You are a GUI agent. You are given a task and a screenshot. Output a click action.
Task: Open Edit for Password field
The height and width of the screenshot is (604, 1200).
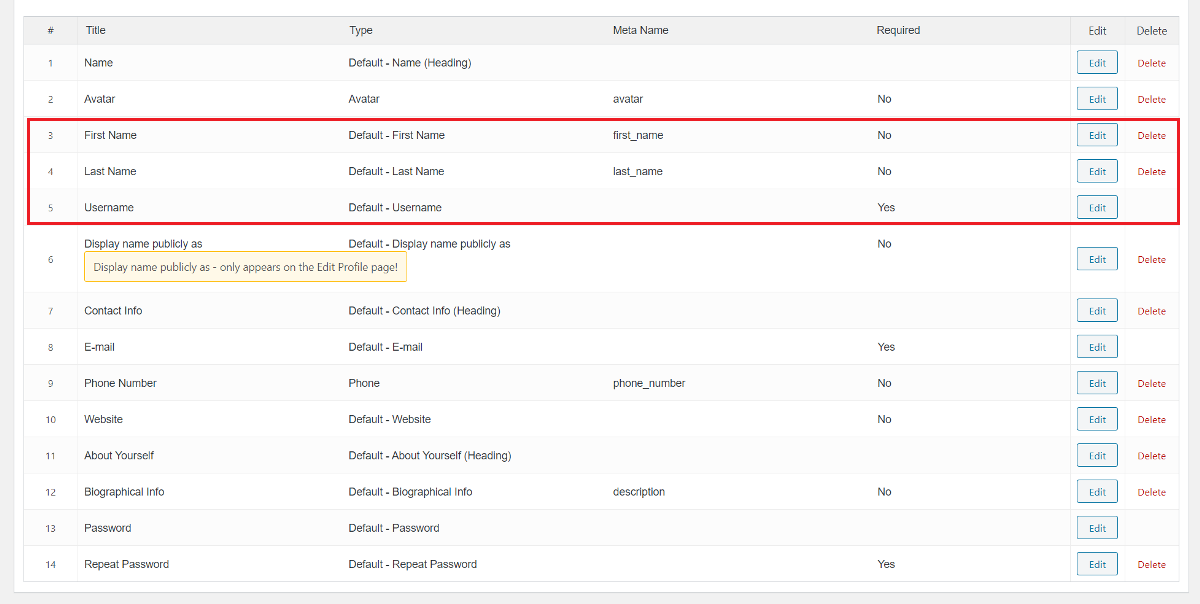[x=1097, y=528]
